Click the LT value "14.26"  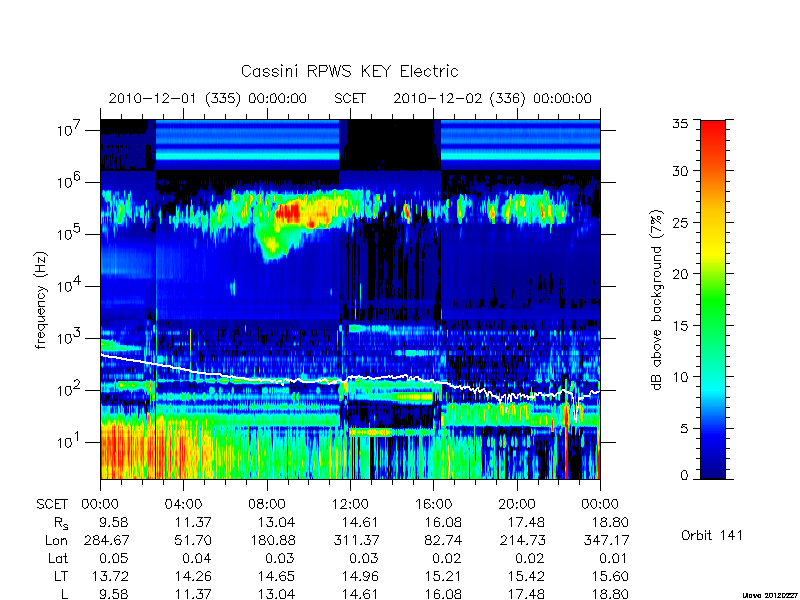pyautogui.click(x=193, y=576)
